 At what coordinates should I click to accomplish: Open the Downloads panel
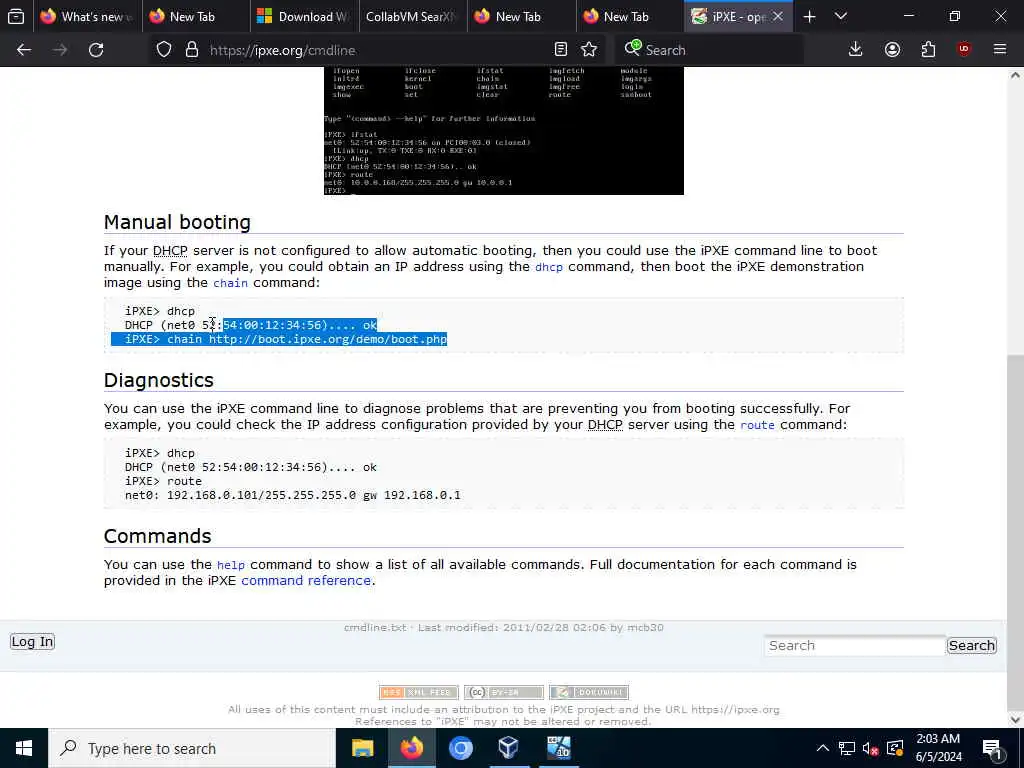[856, 50]
